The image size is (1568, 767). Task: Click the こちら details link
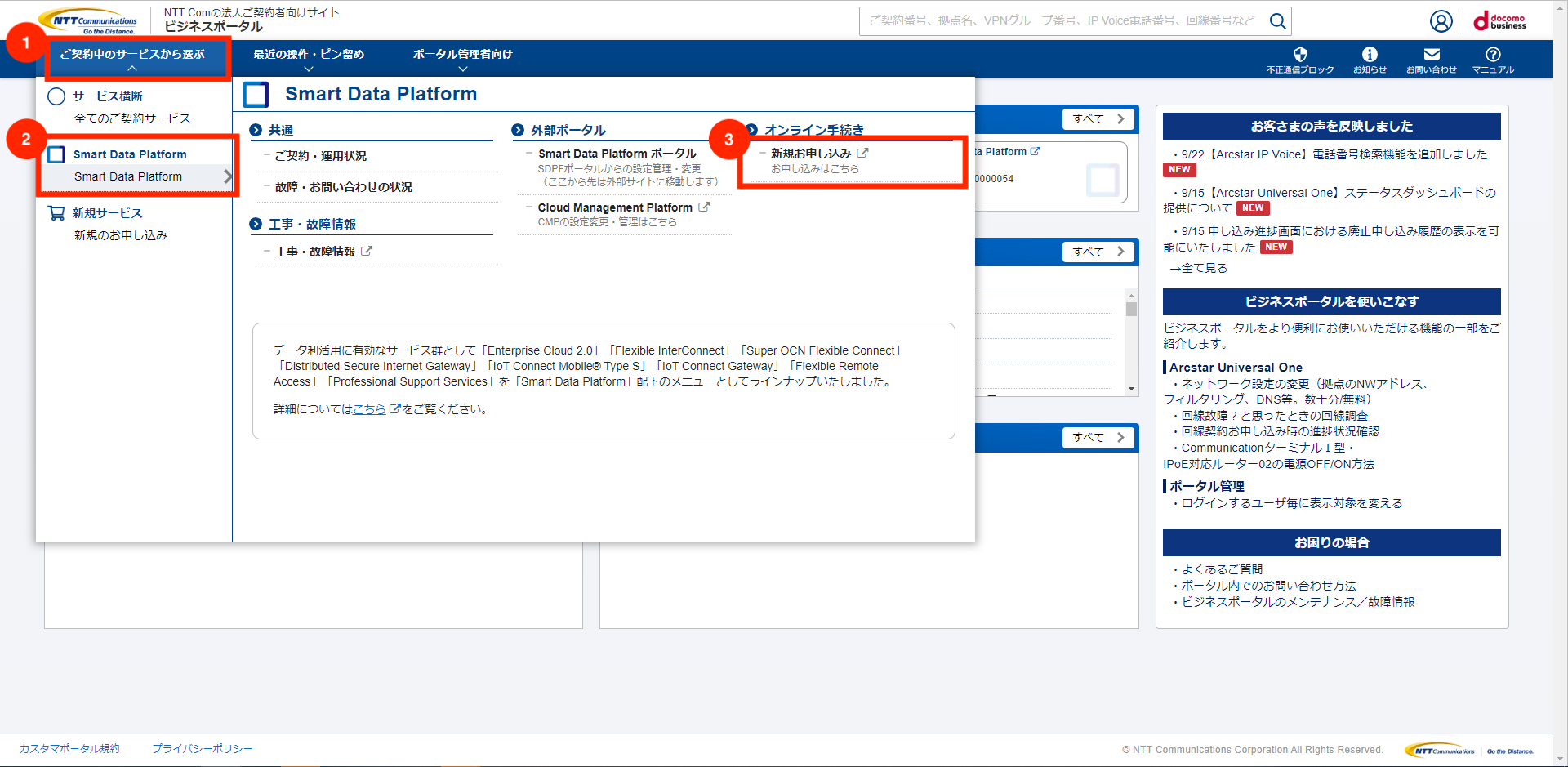(369, 408)
